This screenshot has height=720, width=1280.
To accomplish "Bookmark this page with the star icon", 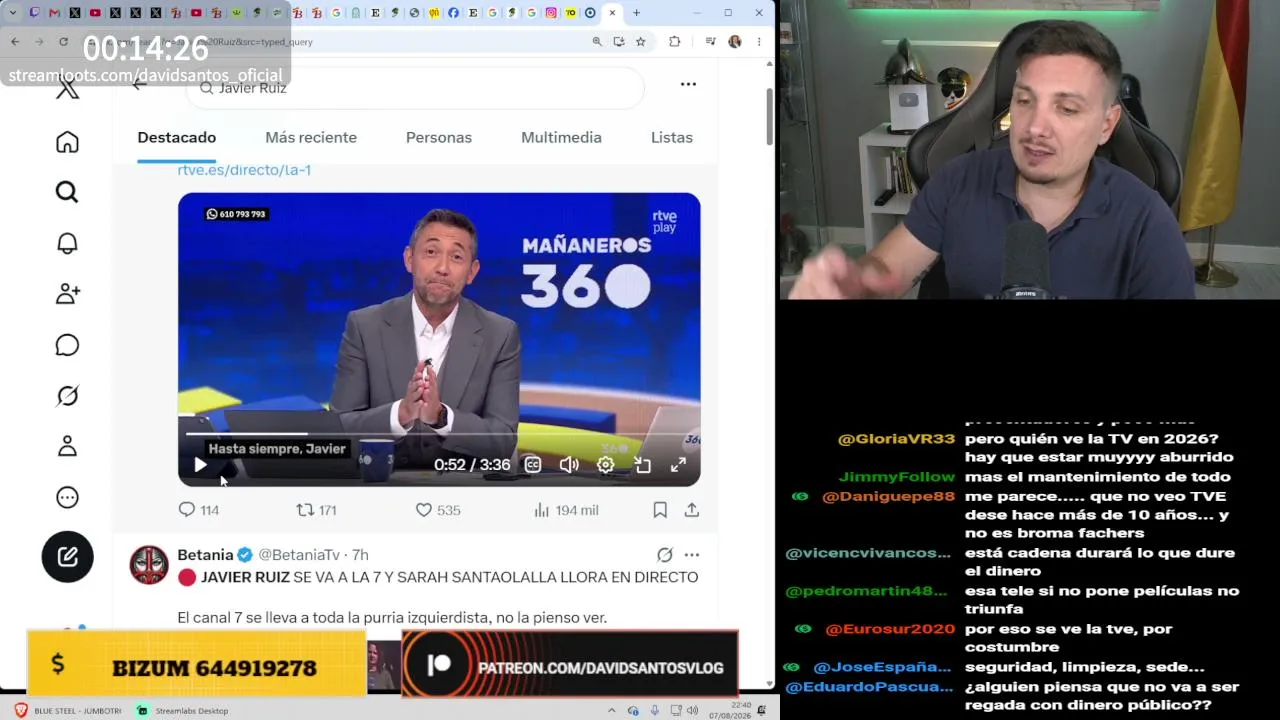I will 641,42.
